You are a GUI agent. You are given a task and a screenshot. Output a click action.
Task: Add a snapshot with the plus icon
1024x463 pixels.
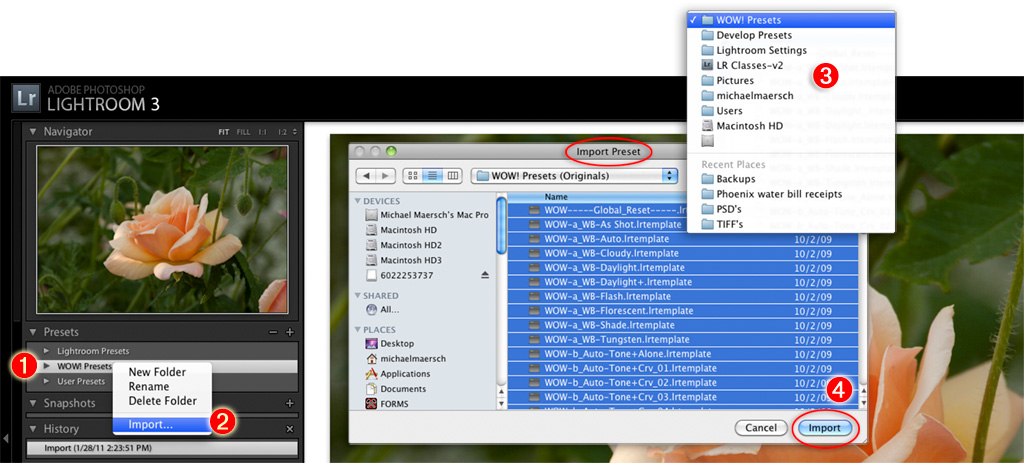pos(290,404)
